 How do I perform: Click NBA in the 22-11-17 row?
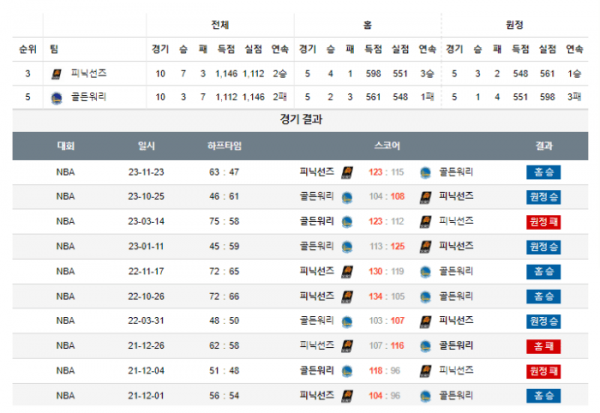pos(65,272)
